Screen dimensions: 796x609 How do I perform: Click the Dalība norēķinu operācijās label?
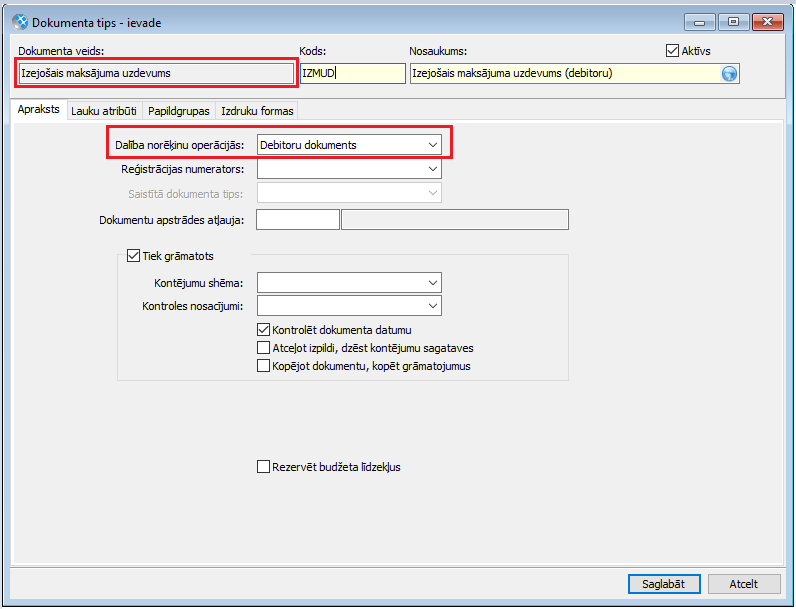click(180, 145)
